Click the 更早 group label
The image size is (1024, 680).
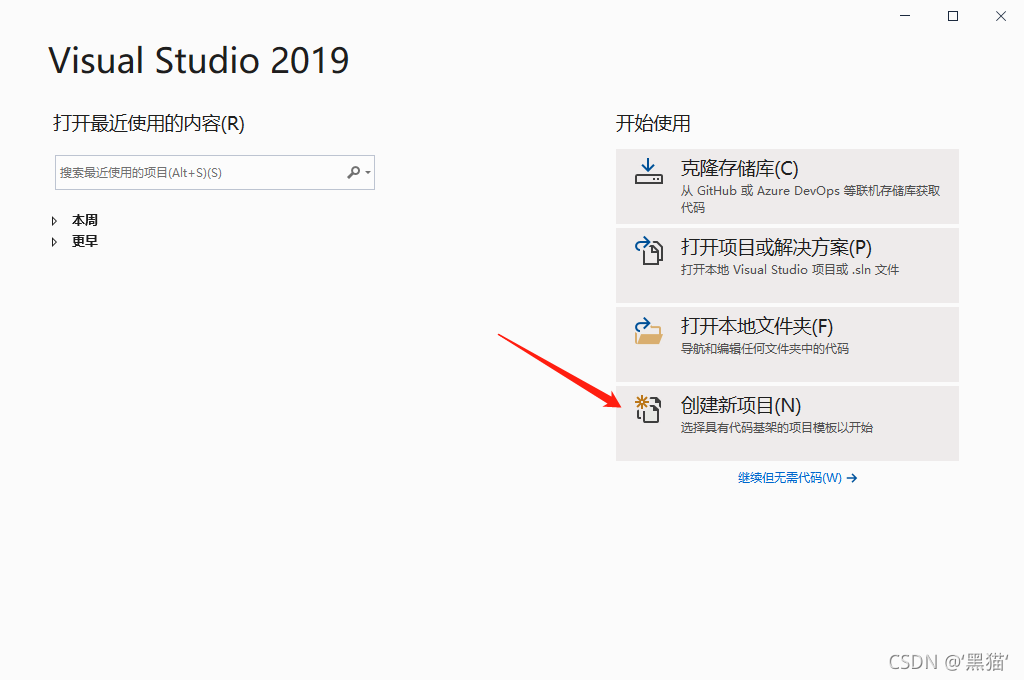click(x=85, y=241)
